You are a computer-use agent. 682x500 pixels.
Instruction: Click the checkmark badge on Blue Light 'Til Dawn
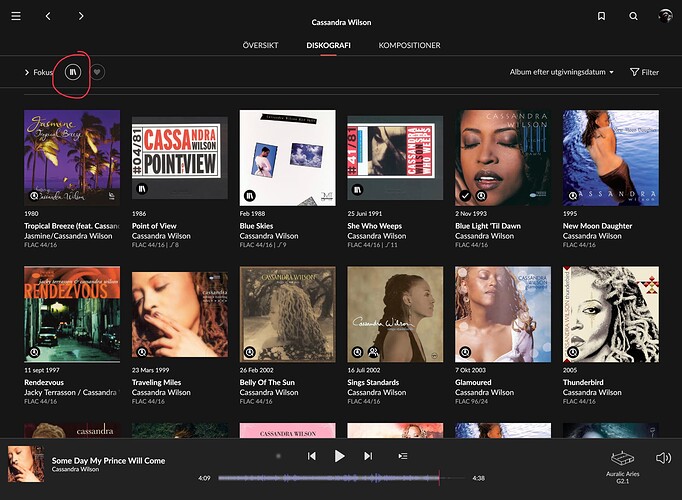[465, 196]
